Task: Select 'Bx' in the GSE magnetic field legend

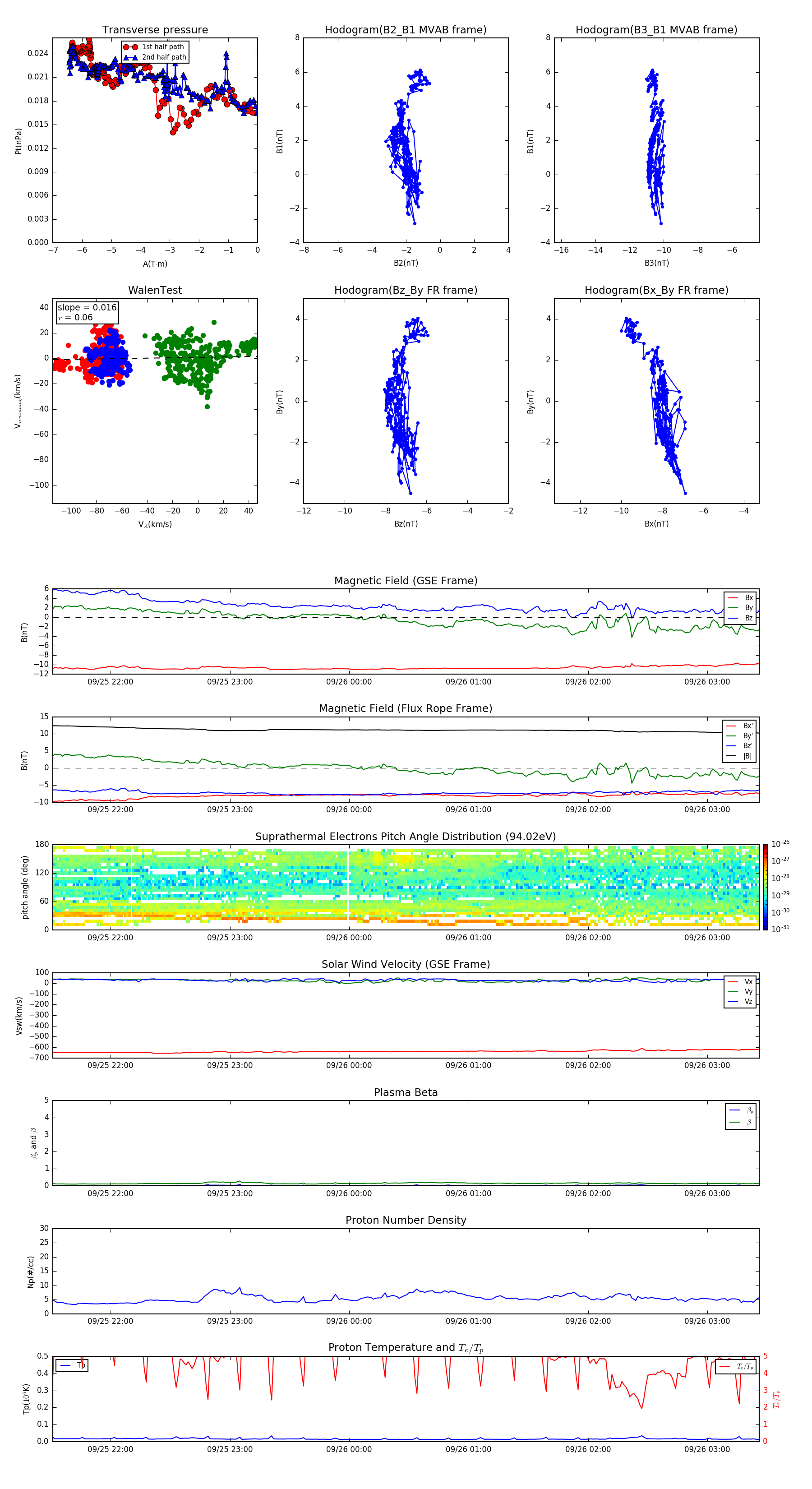Action: [741, 598]
